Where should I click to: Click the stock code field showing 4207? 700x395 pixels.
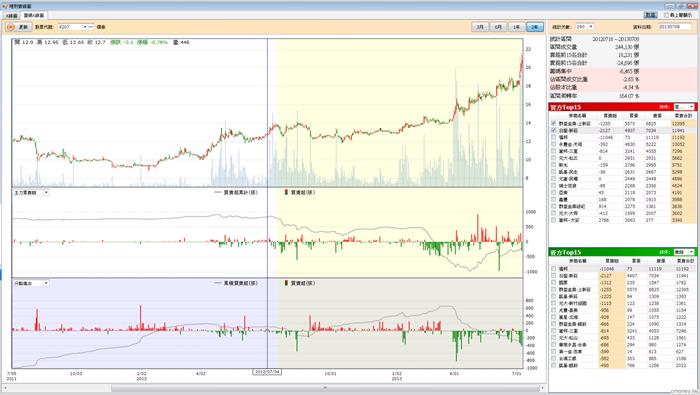(70, 27)
